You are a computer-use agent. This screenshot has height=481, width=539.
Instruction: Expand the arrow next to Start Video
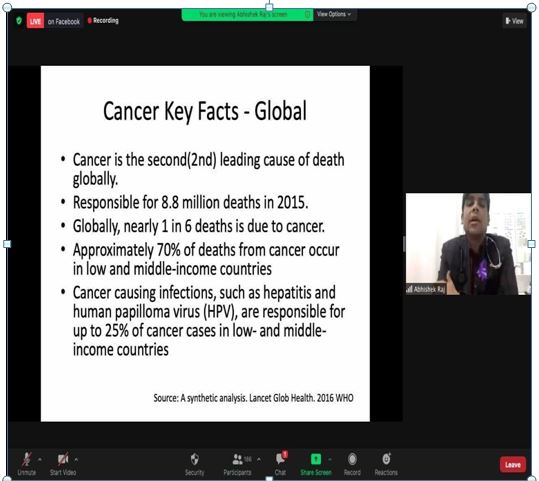[76, 459]
